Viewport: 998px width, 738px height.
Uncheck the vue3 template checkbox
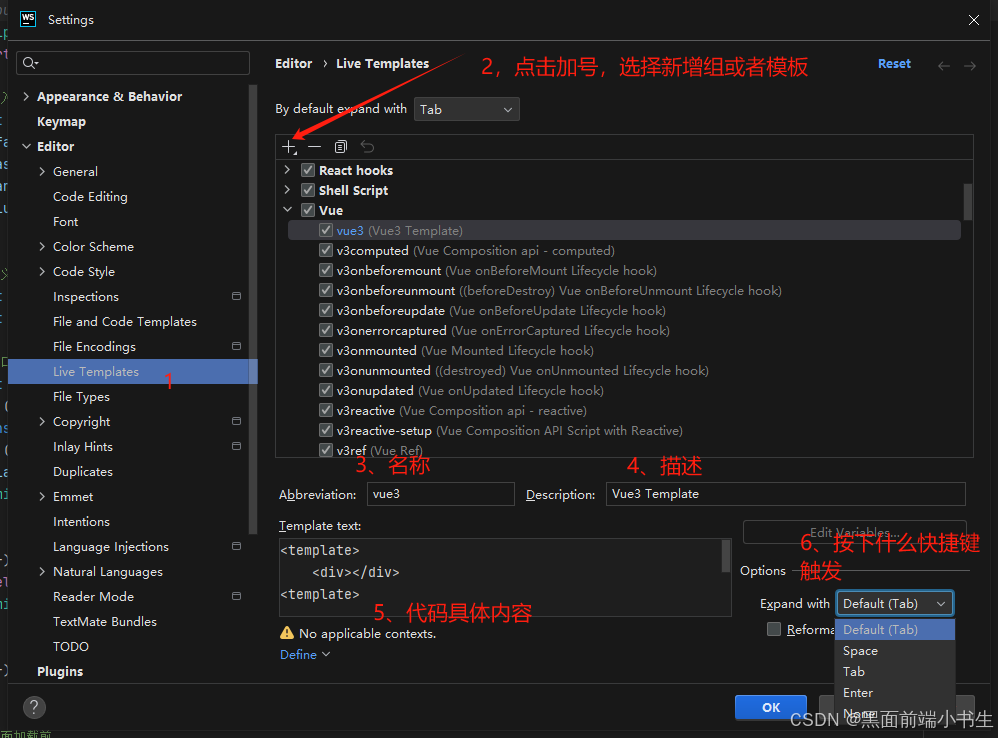[x=326, y=230]
